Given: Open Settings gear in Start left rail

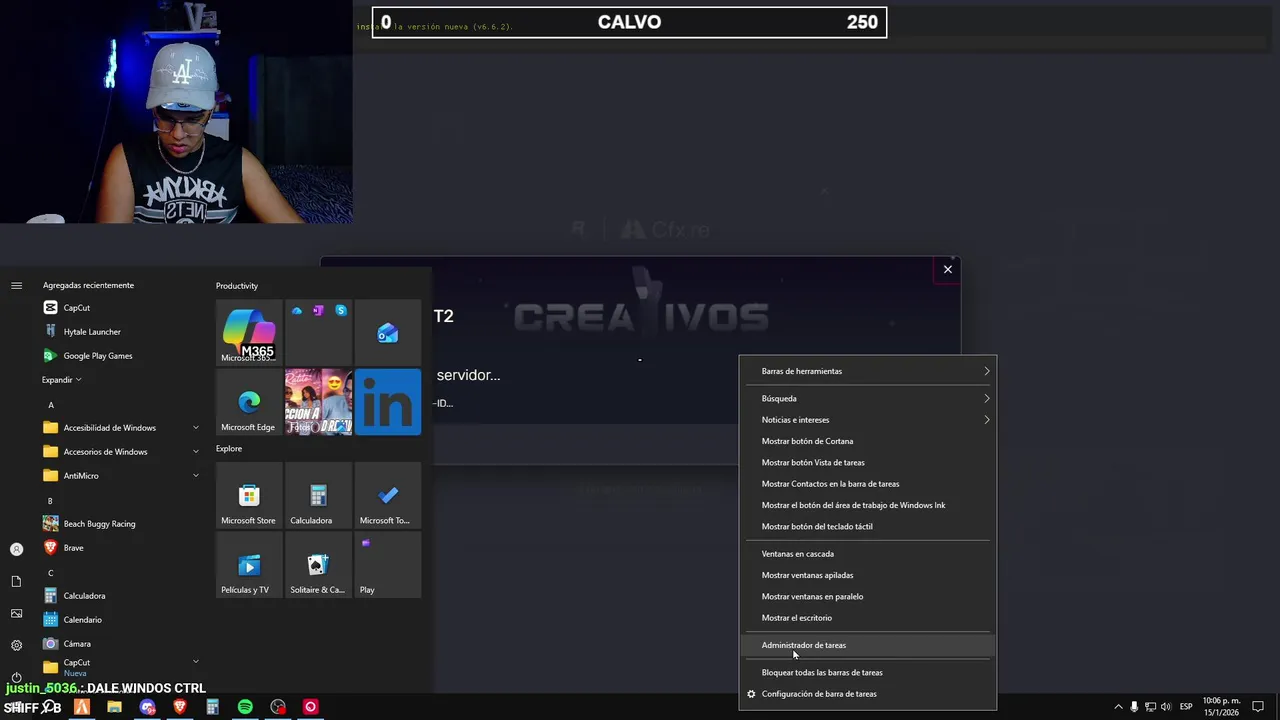Looking at the screenshot, I should (16, 645).
